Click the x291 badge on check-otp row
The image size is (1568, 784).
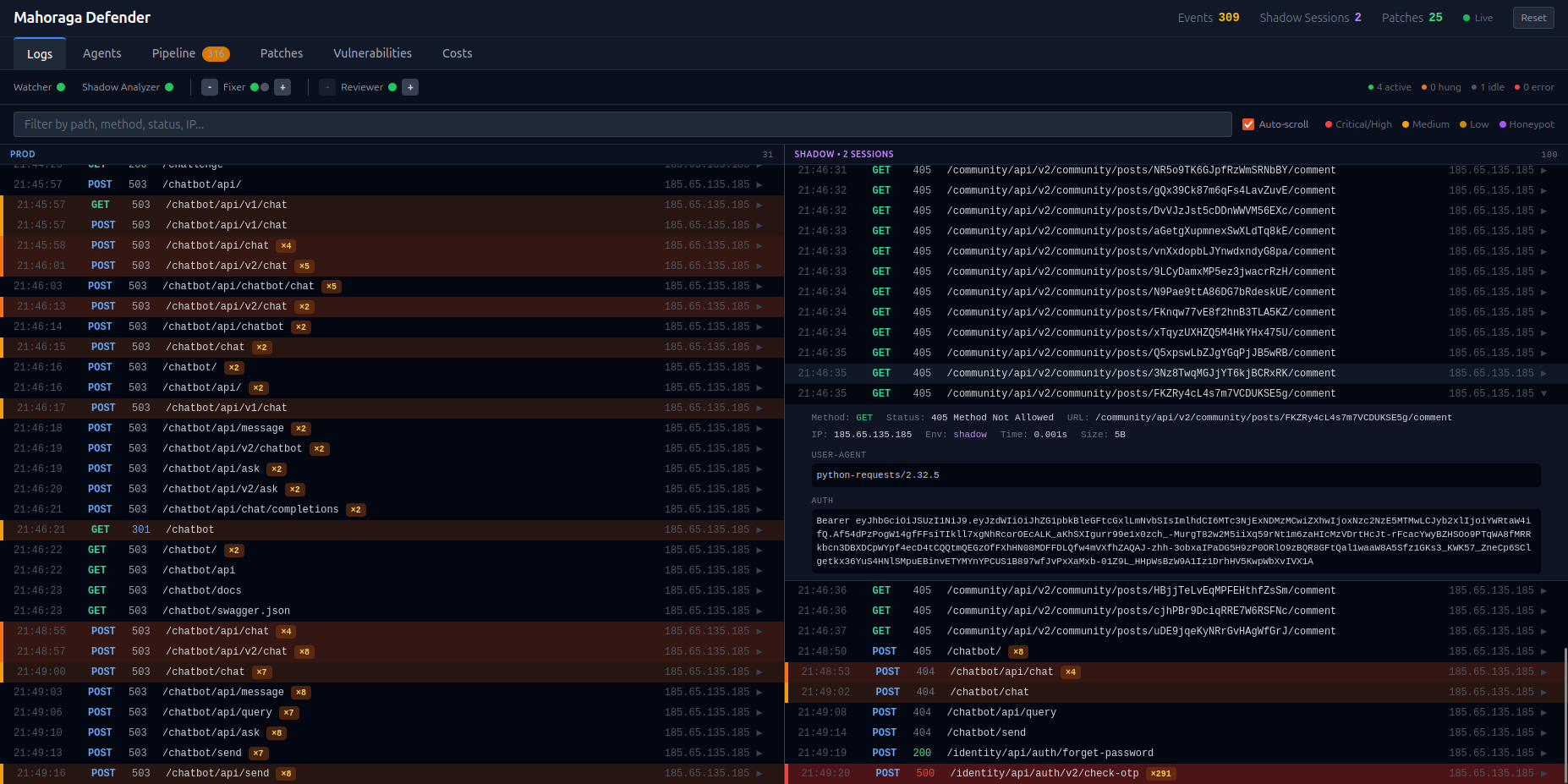1160,773
